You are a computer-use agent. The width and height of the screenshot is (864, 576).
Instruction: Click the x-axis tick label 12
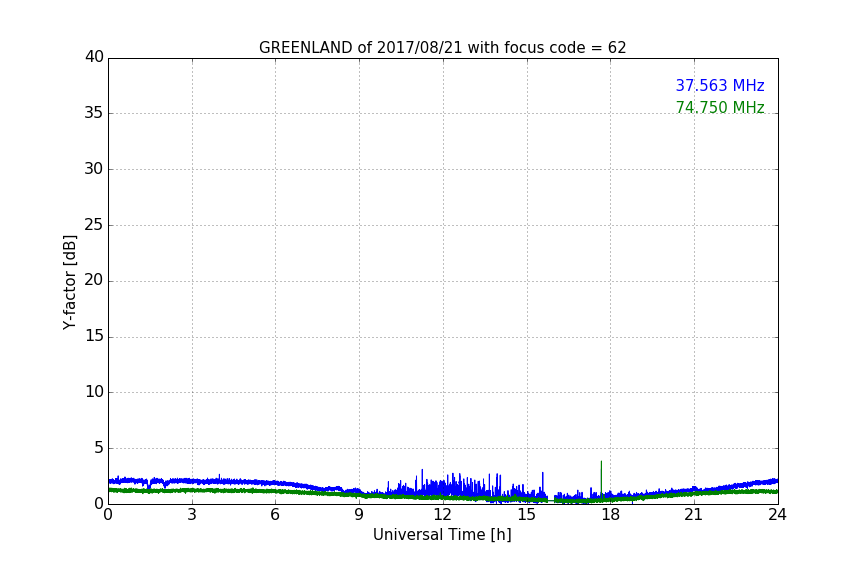[x=443, y=515]
